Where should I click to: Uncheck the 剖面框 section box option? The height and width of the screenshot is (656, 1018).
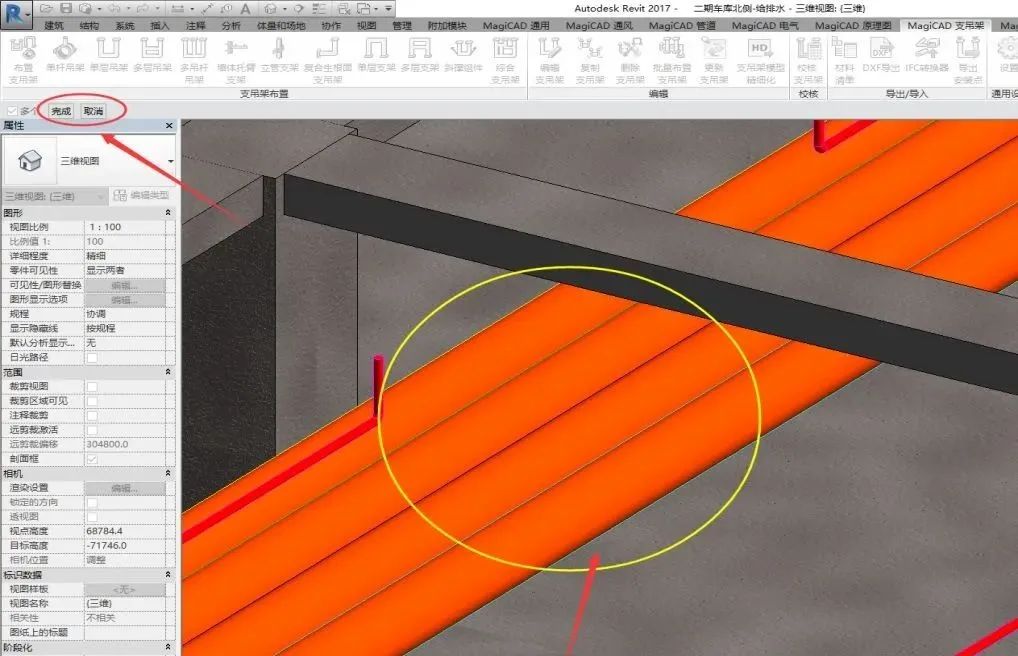93,457
